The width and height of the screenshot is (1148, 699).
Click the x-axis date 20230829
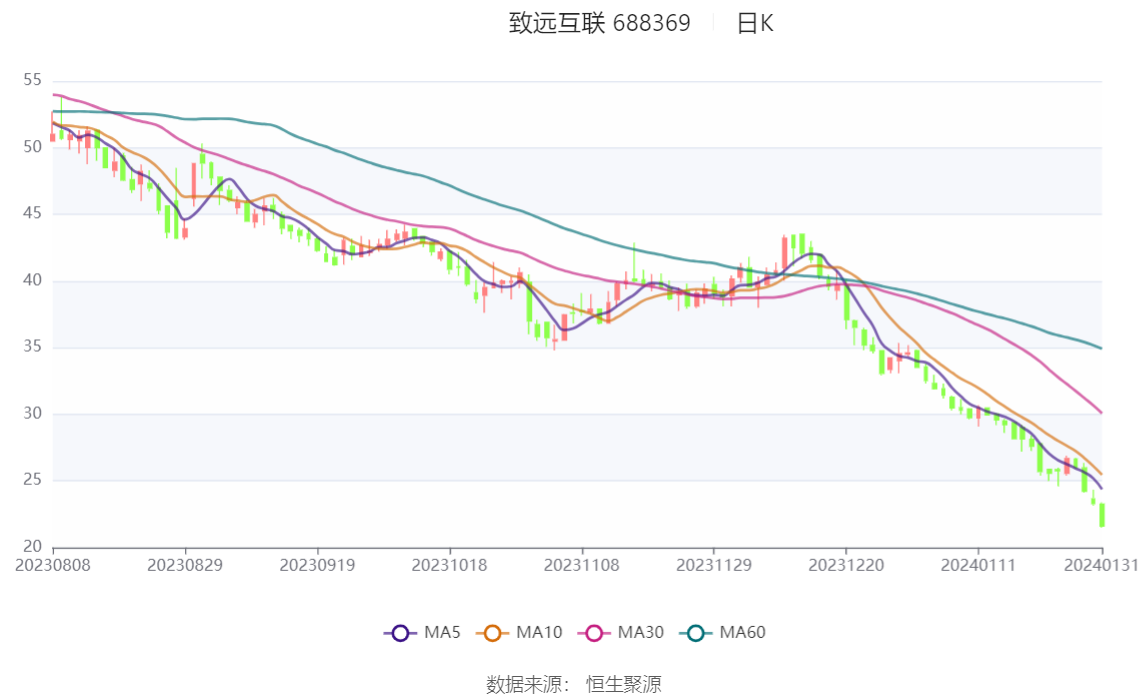(x=185, y=566)
